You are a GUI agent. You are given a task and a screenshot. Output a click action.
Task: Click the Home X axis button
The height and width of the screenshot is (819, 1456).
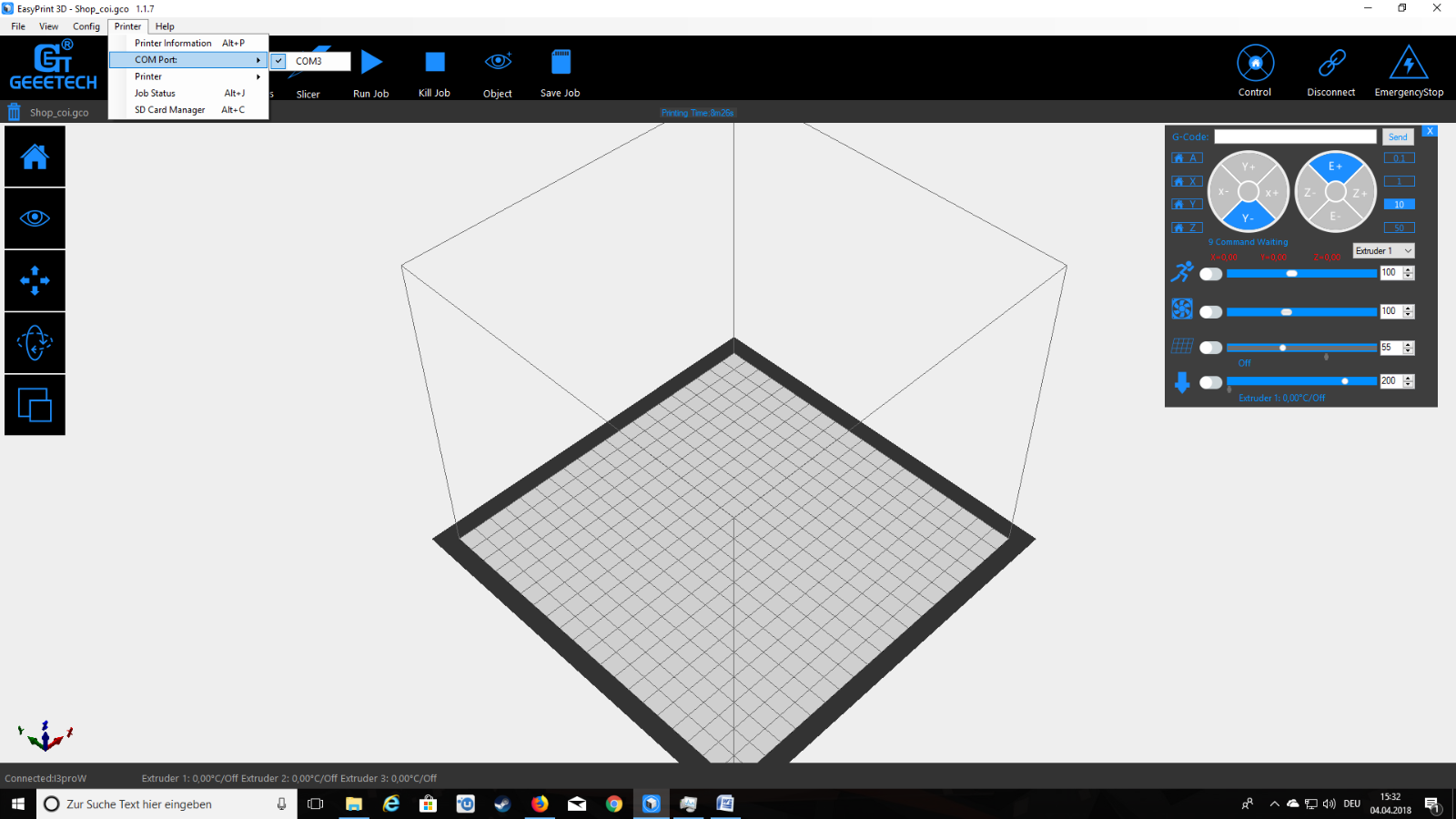1187,181
